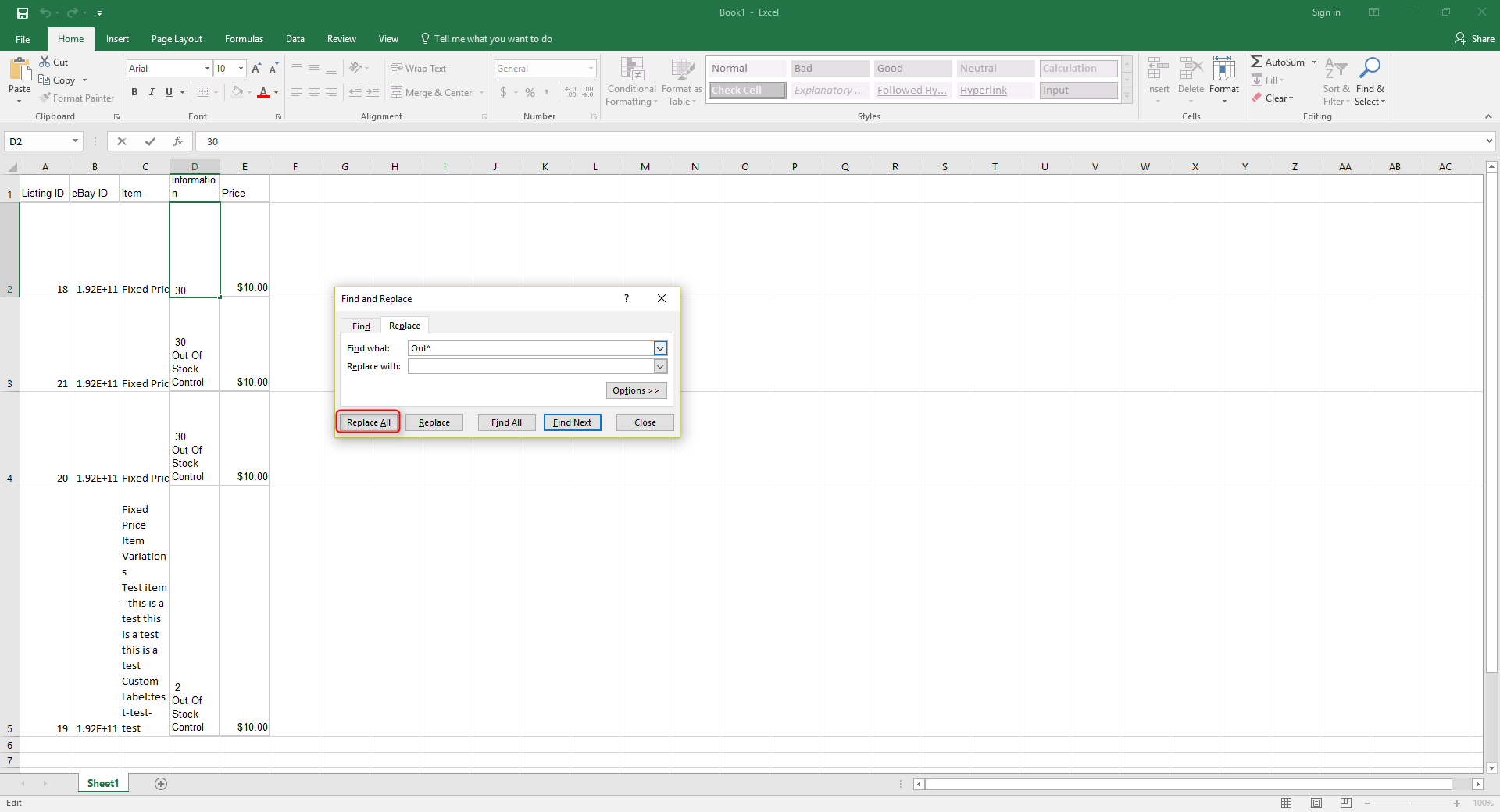Open the font name dropdown showing Arial
This screenshot has height=812, width=1500.
tap(207, 69)
